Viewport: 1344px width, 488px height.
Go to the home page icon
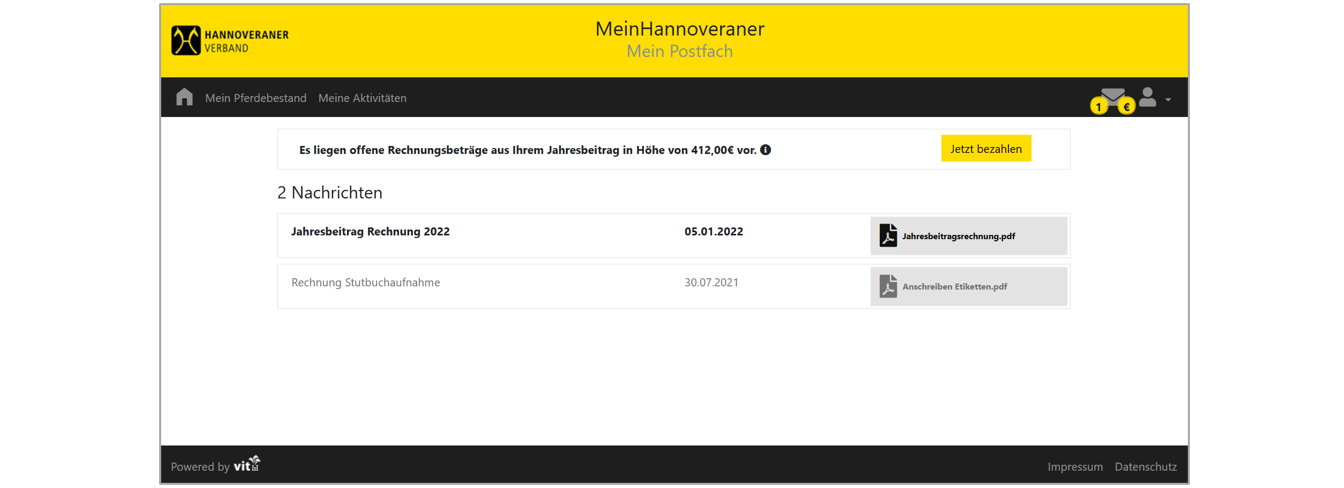(184, 97)
